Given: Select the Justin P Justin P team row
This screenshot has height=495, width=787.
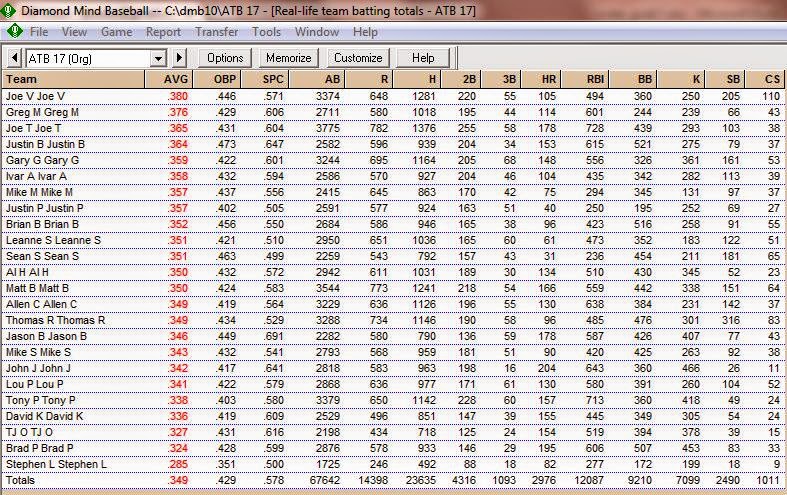Looking at the screenshot, I should [x=394, y=208].
